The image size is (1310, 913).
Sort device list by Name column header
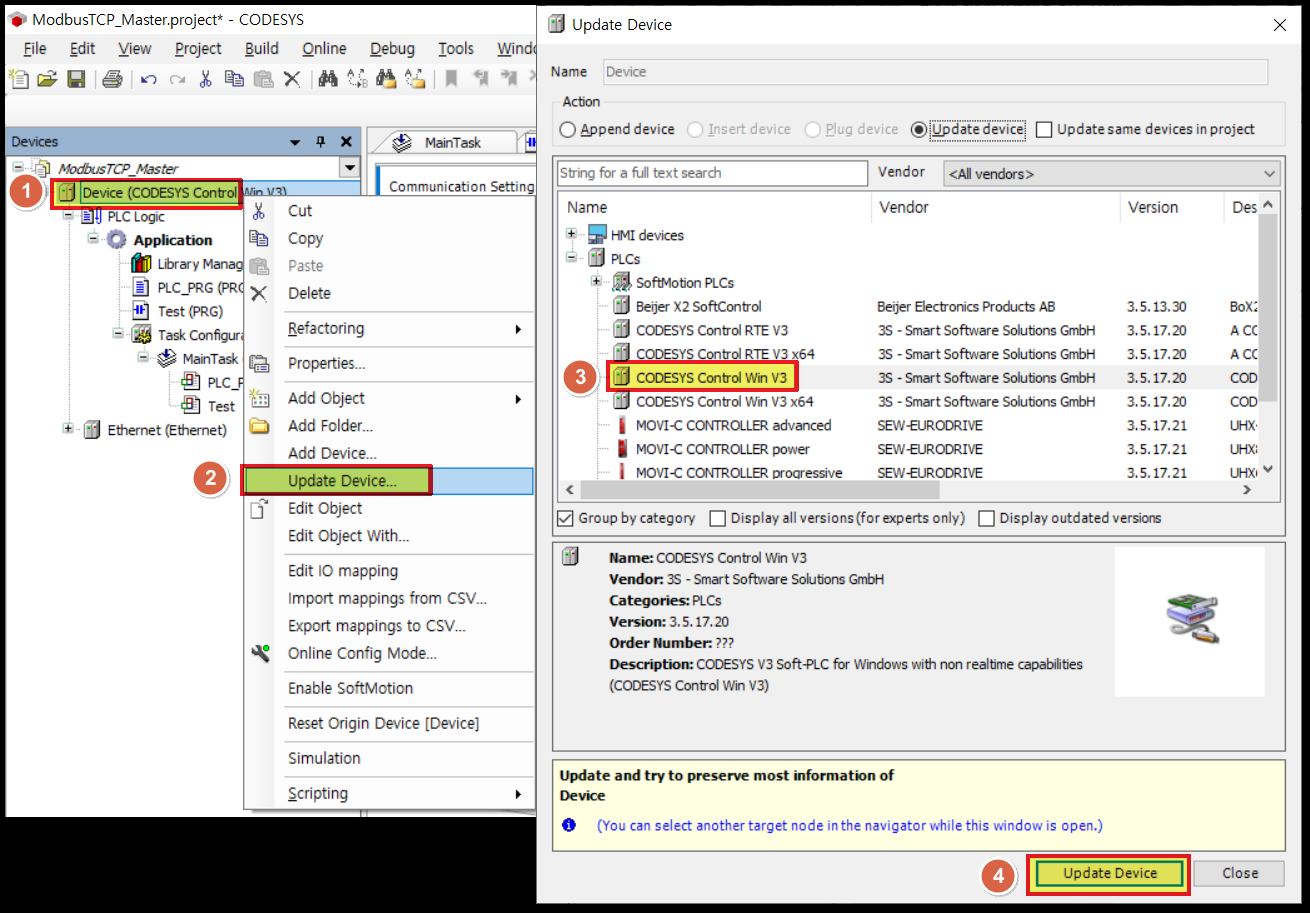pos(713,207)
